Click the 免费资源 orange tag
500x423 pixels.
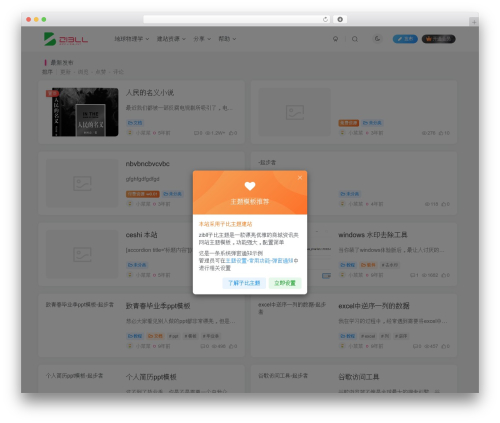point(349,123)
